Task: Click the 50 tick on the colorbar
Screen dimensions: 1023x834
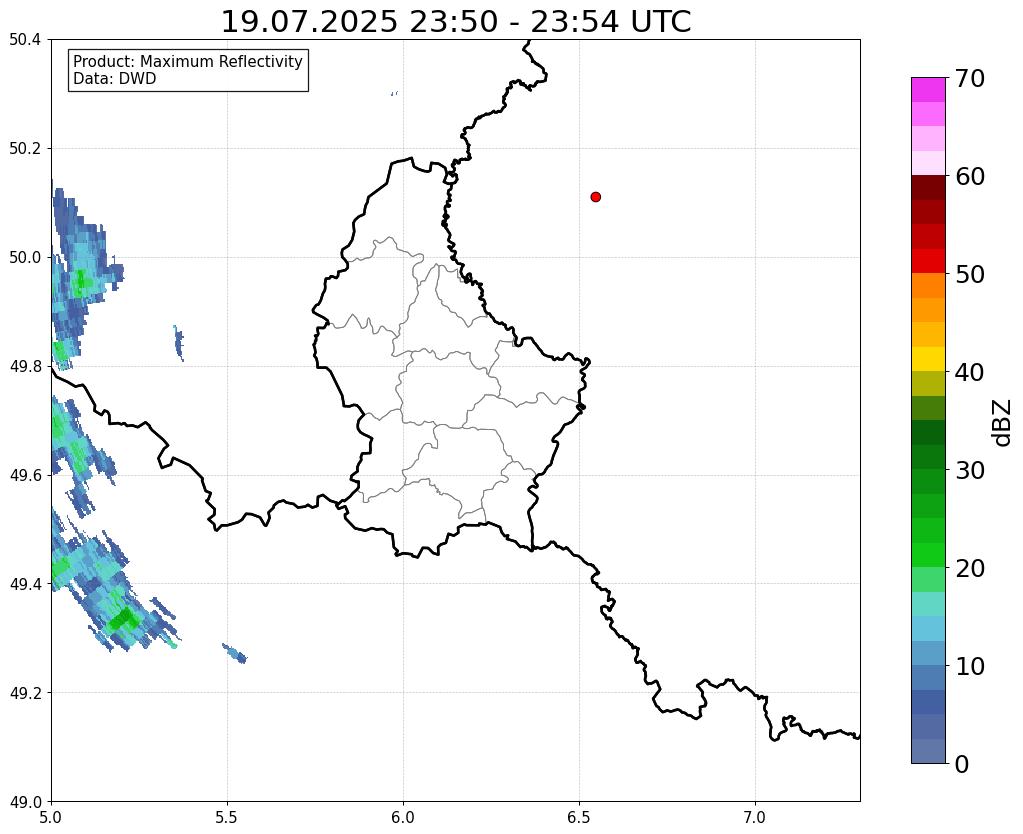Action: click(970, 274)
